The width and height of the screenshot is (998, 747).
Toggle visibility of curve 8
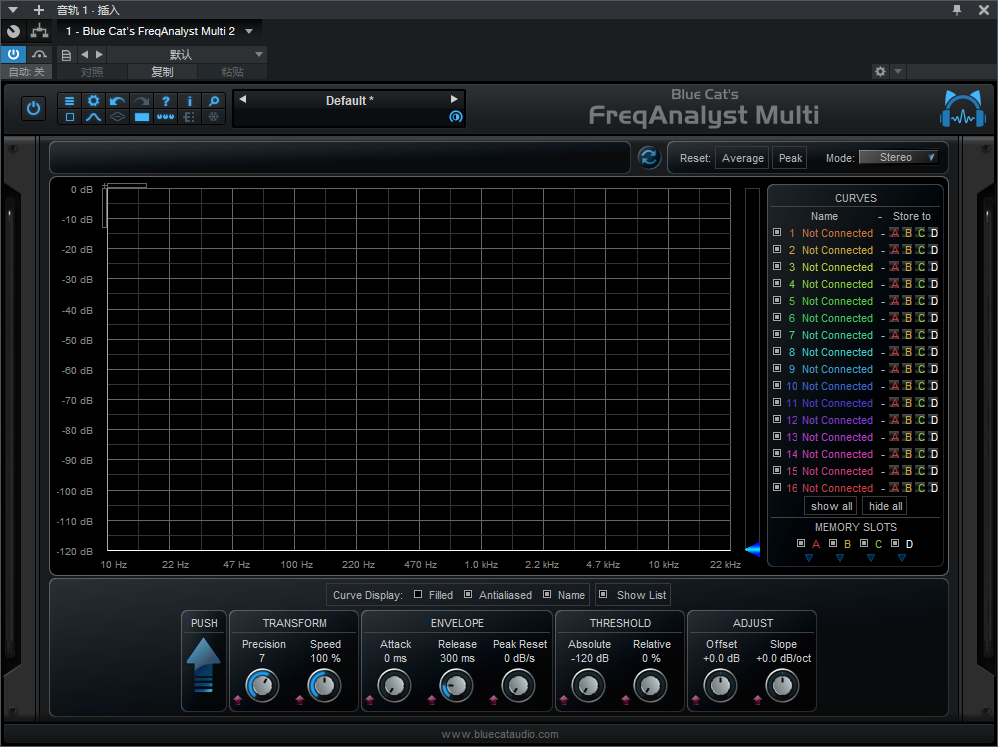coord(777,351)
